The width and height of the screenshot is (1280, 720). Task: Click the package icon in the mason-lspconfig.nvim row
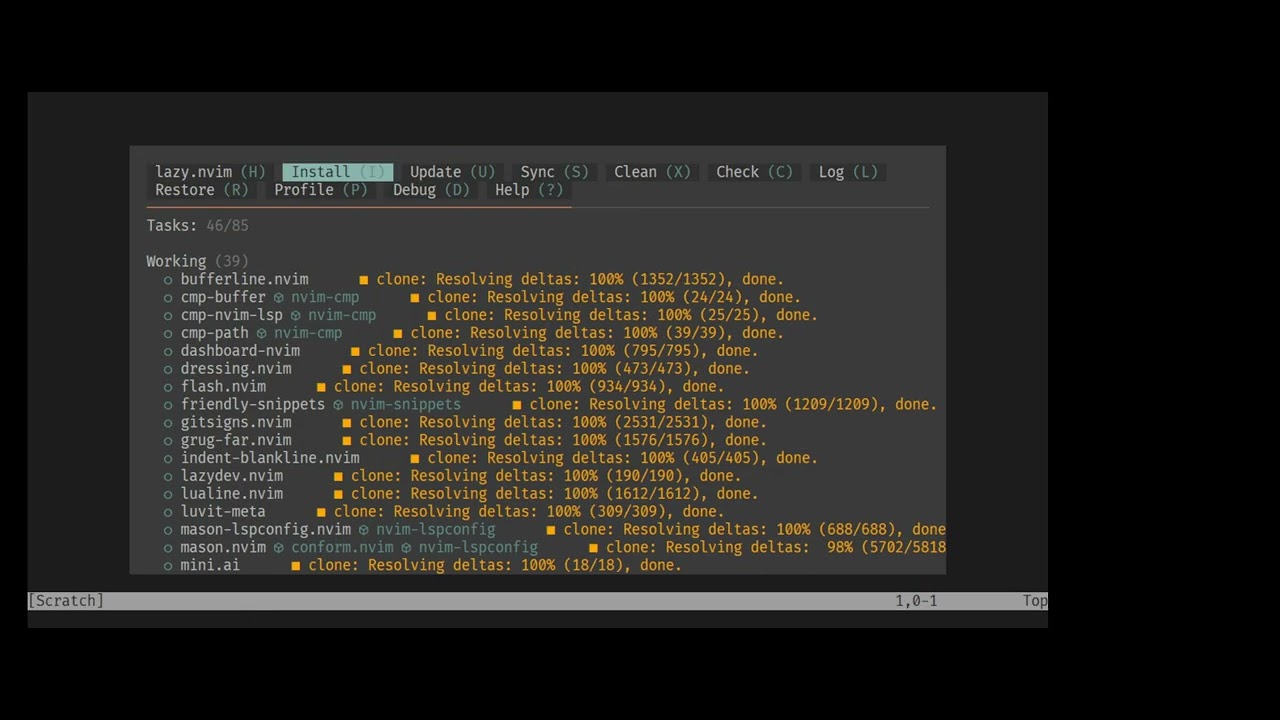coord(364,530)
